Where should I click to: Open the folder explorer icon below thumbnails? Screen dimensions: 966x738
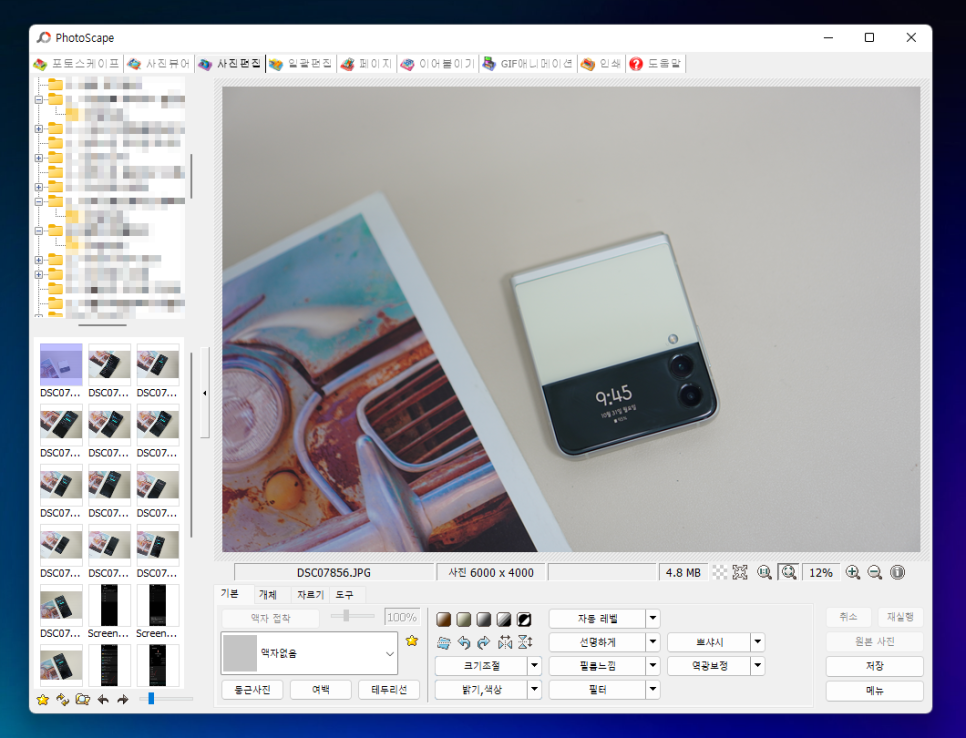click(83, 699)
